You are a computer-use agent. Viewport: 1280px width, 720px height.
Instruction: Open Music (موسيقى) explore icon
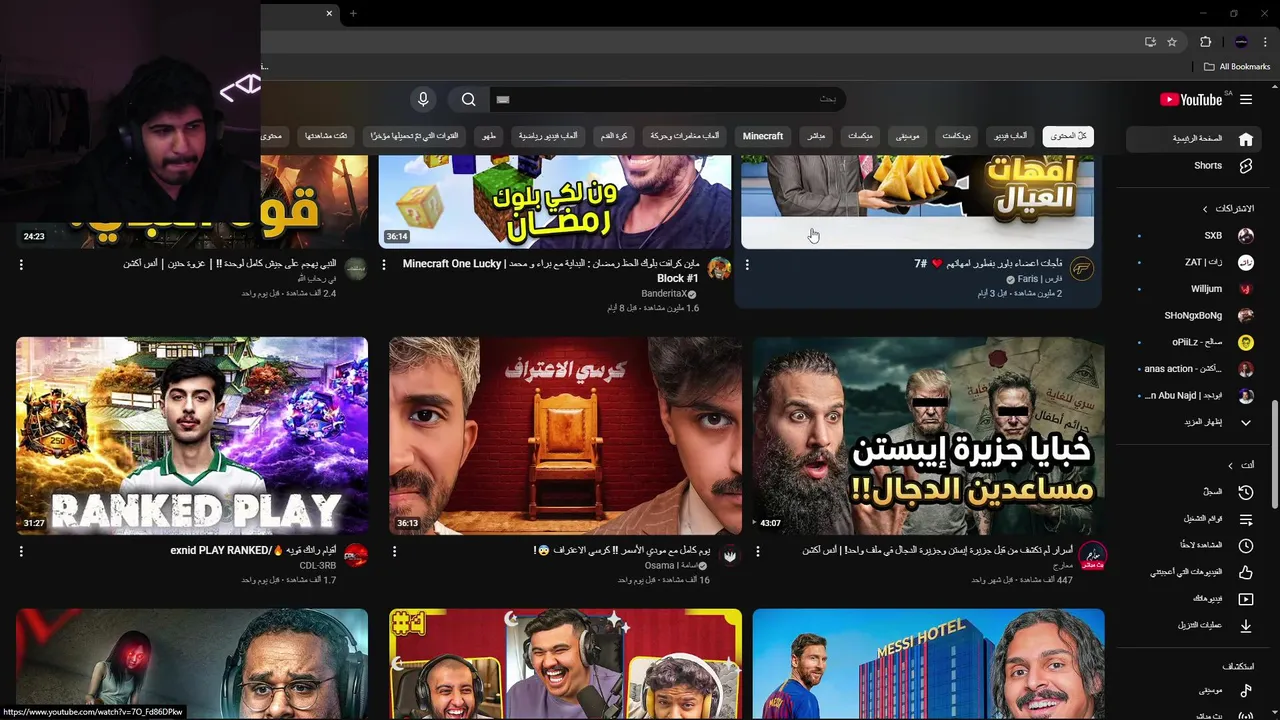click(x=1246, y=690)
